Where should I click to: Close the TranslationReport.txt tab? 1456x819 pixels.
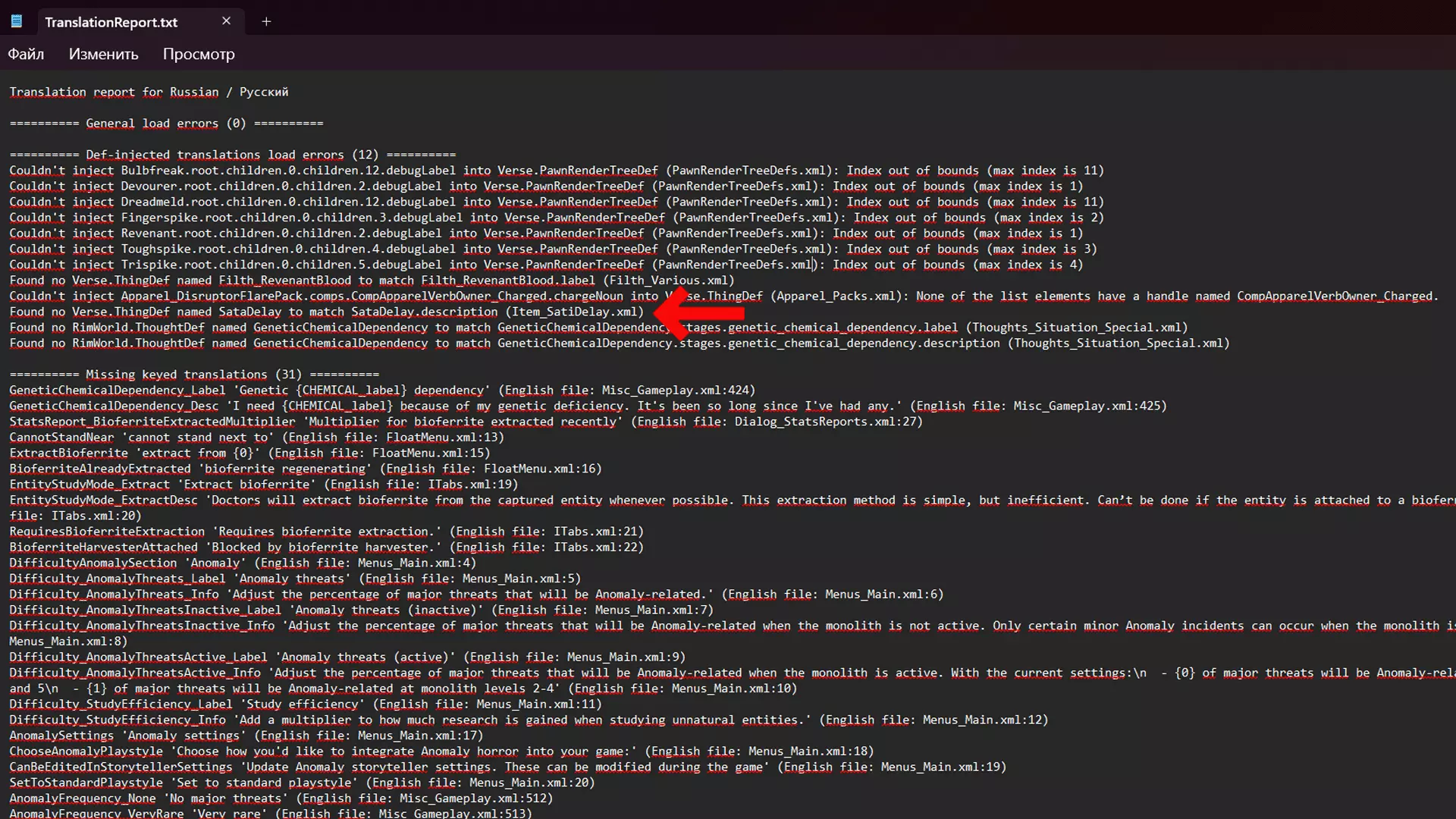coord(226,21)
